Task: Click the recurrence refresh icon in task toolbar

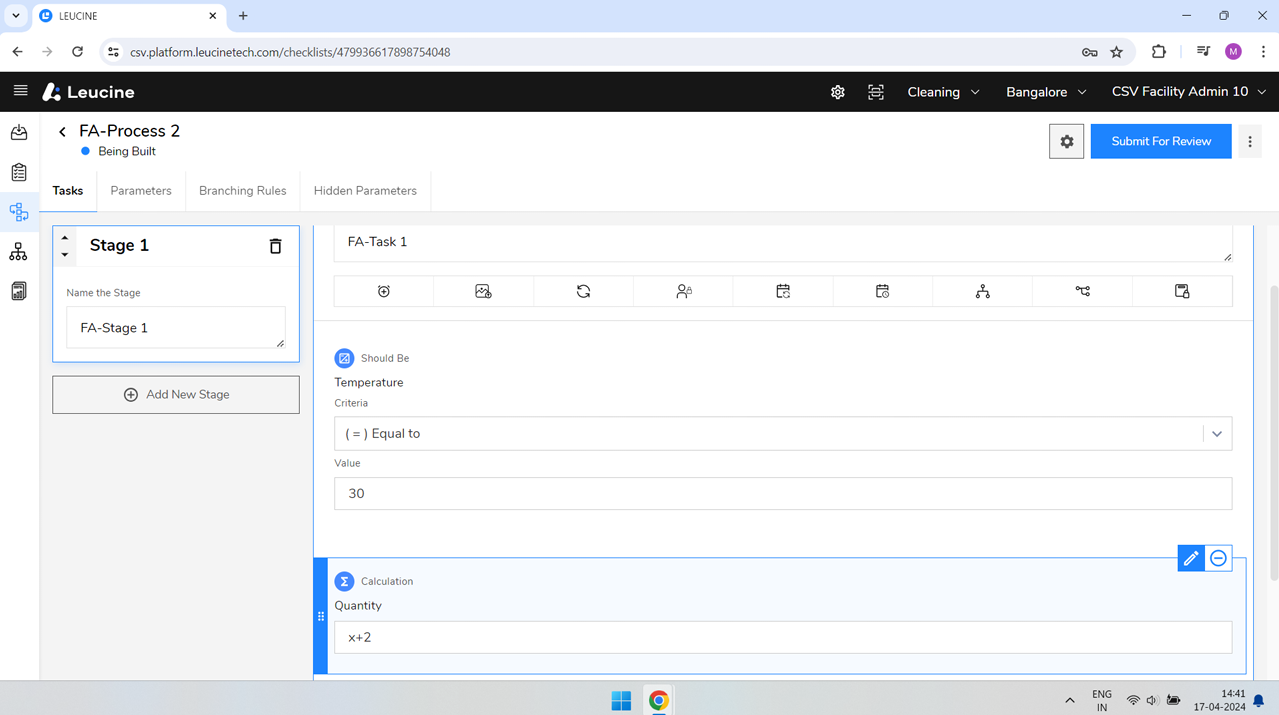Action: pyautogui.click(x=583, y=291)
